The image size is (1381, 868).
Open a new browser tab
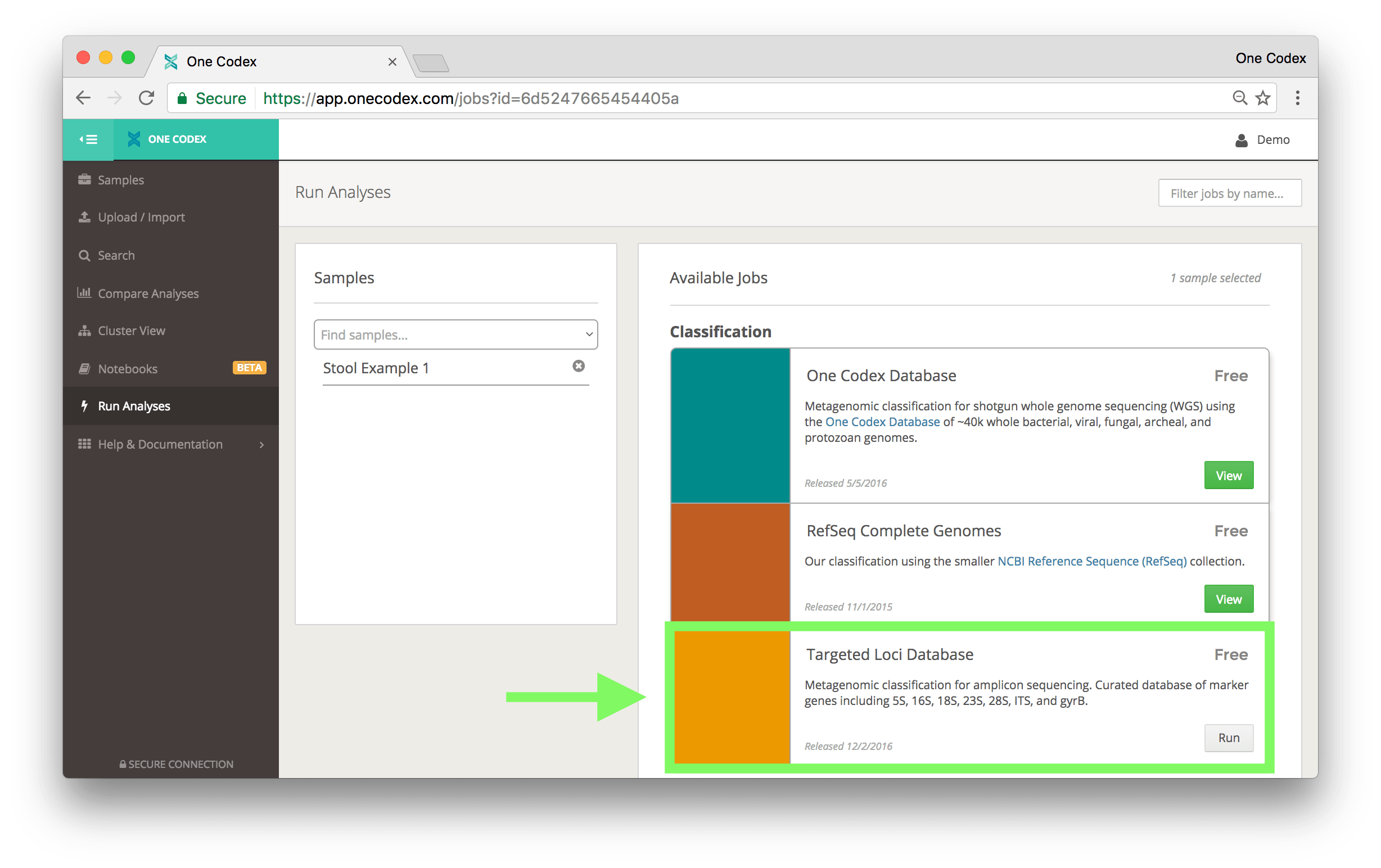(x=431, y=63)
